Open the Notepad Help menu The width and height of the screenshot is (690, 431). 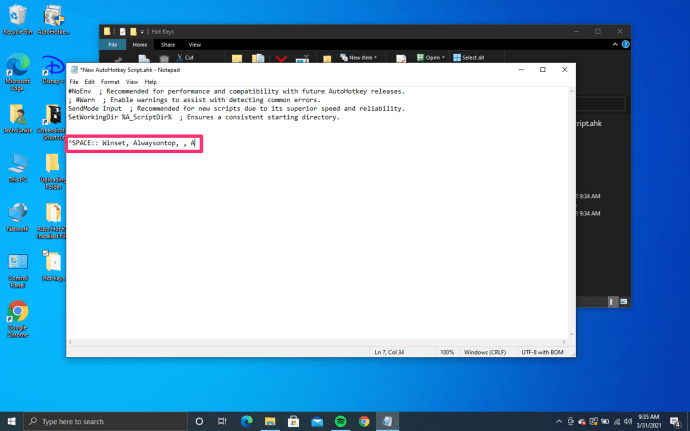150,82
